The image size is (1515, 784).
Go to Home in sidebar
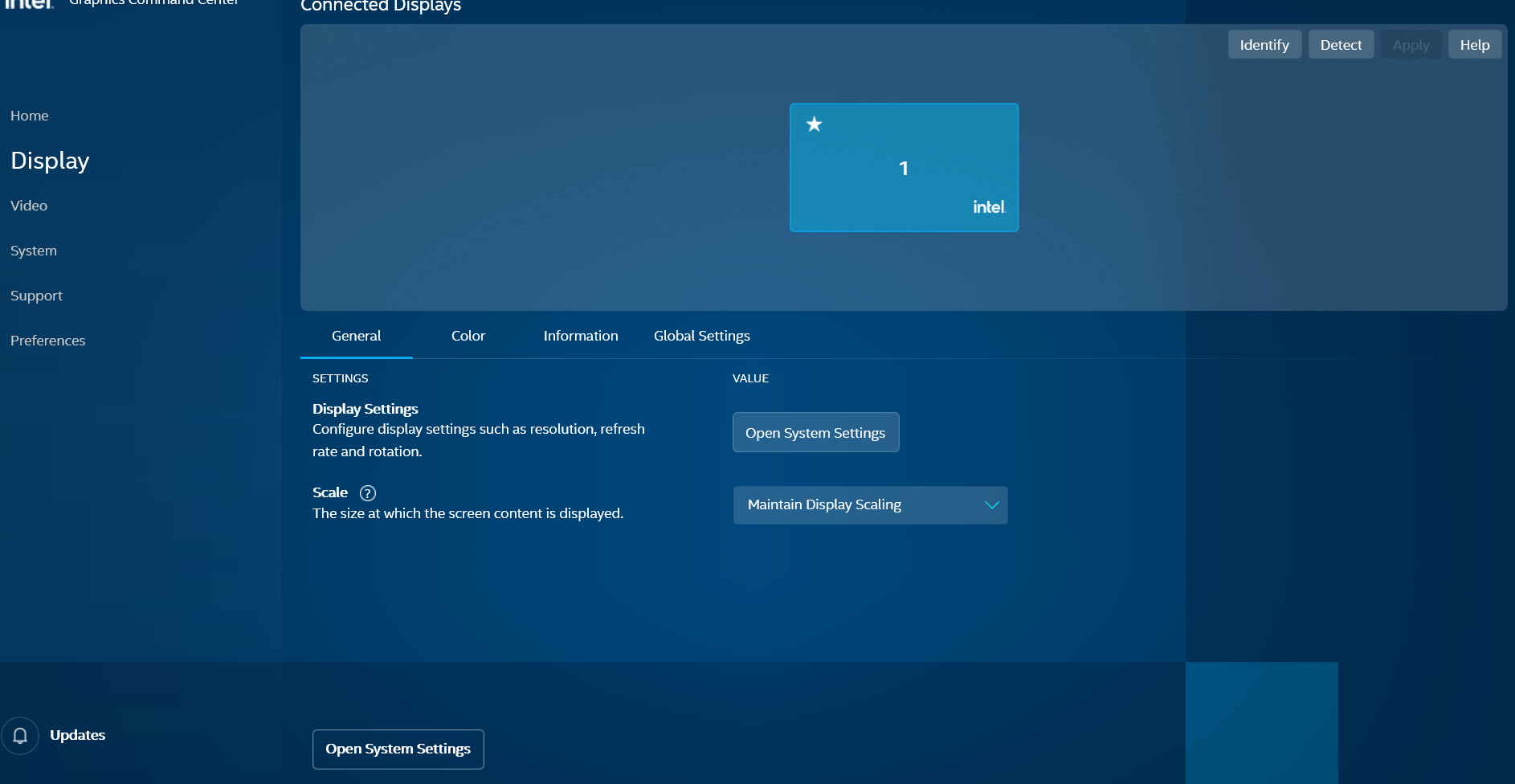(30, 116)
